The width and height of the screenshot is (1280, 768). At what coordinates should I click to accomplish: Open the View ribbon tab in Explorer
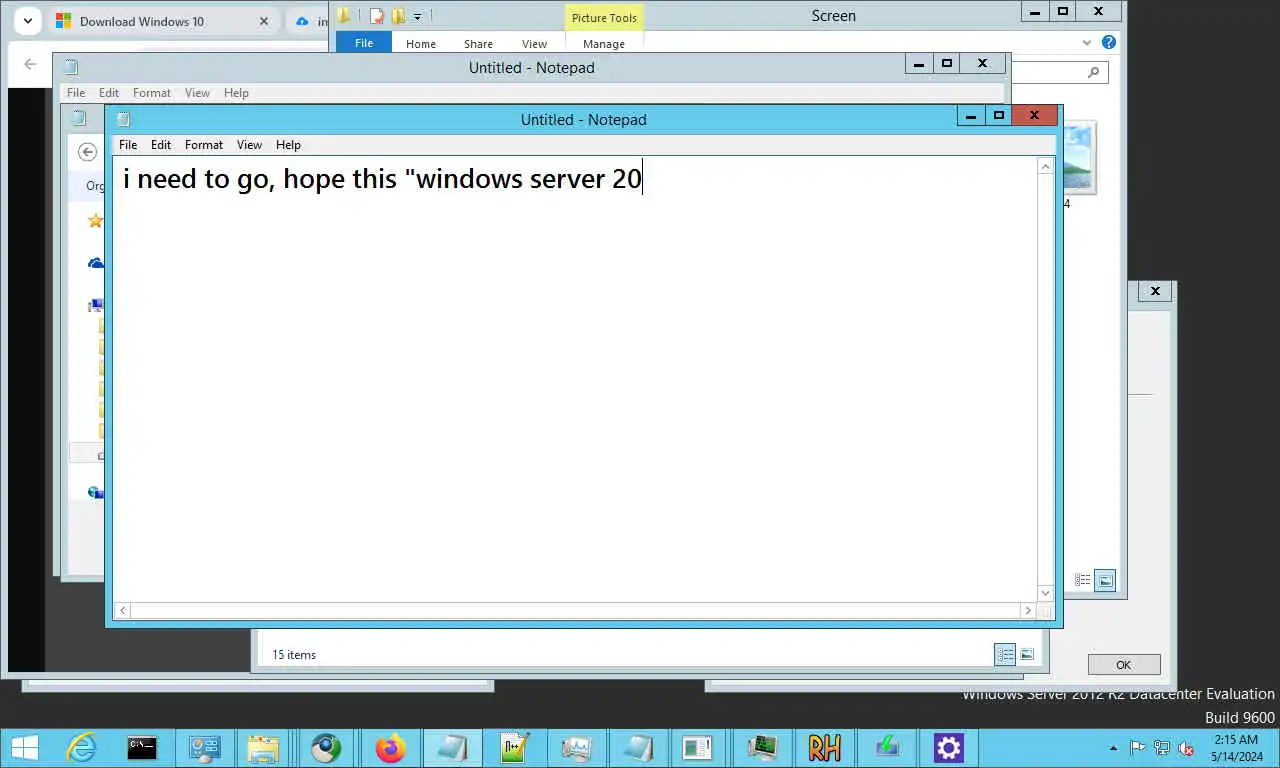[x=534, y=44]
